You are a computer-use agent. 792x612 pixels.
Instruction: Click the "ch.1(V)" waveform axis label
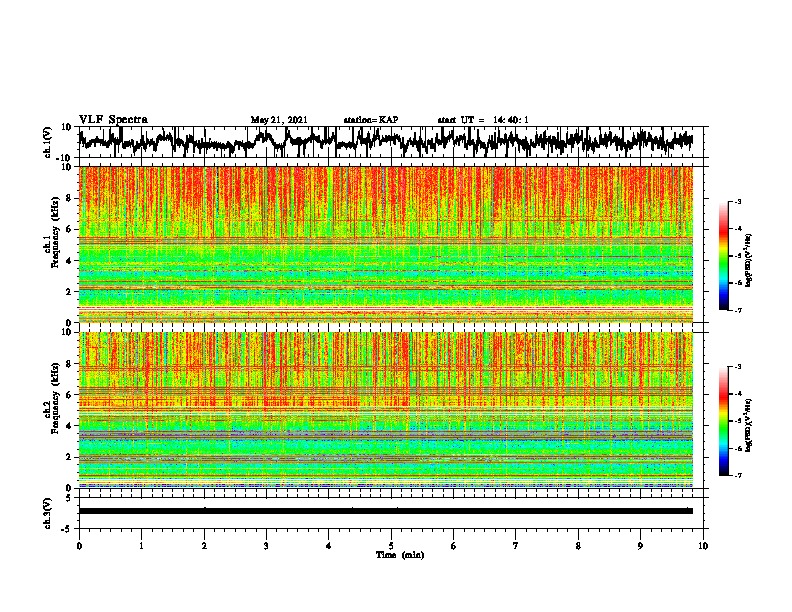coord(47,142)
